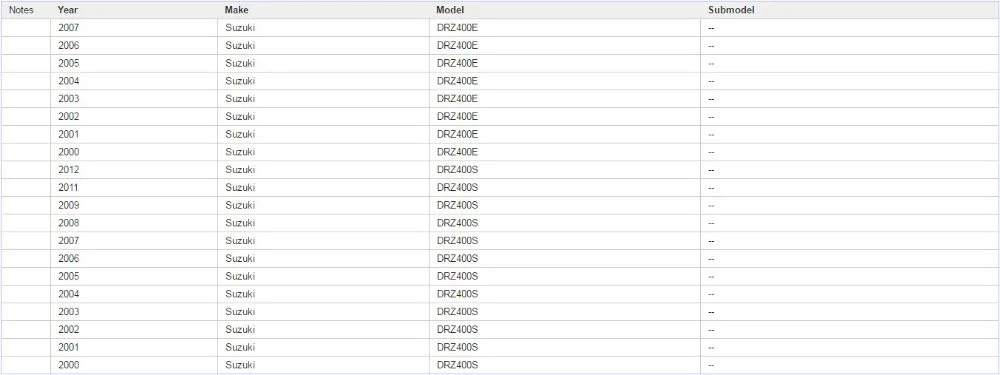The height and width of the screenshot is (375, 1000).
Task: Click Suzuki in the 2005 DRZ400E row
Action: (x=240, y=64)
